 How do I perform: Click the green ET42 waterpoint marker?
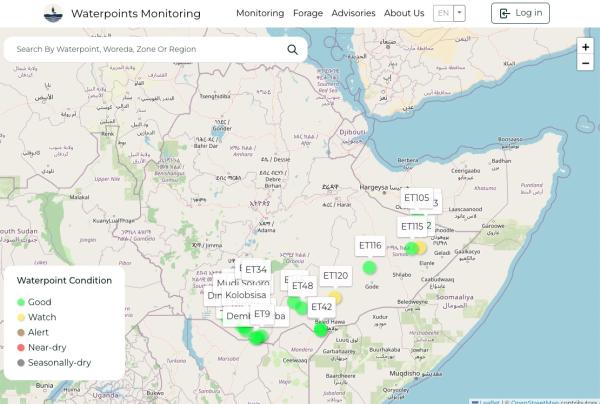pyautogui.click(x=321, y=328)
